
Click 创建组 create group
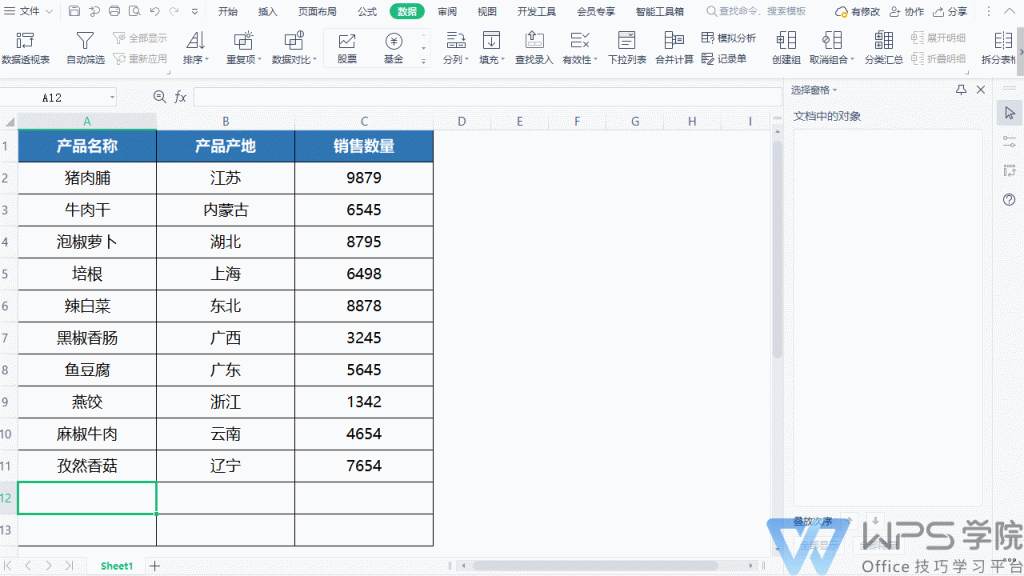(786, 48)
